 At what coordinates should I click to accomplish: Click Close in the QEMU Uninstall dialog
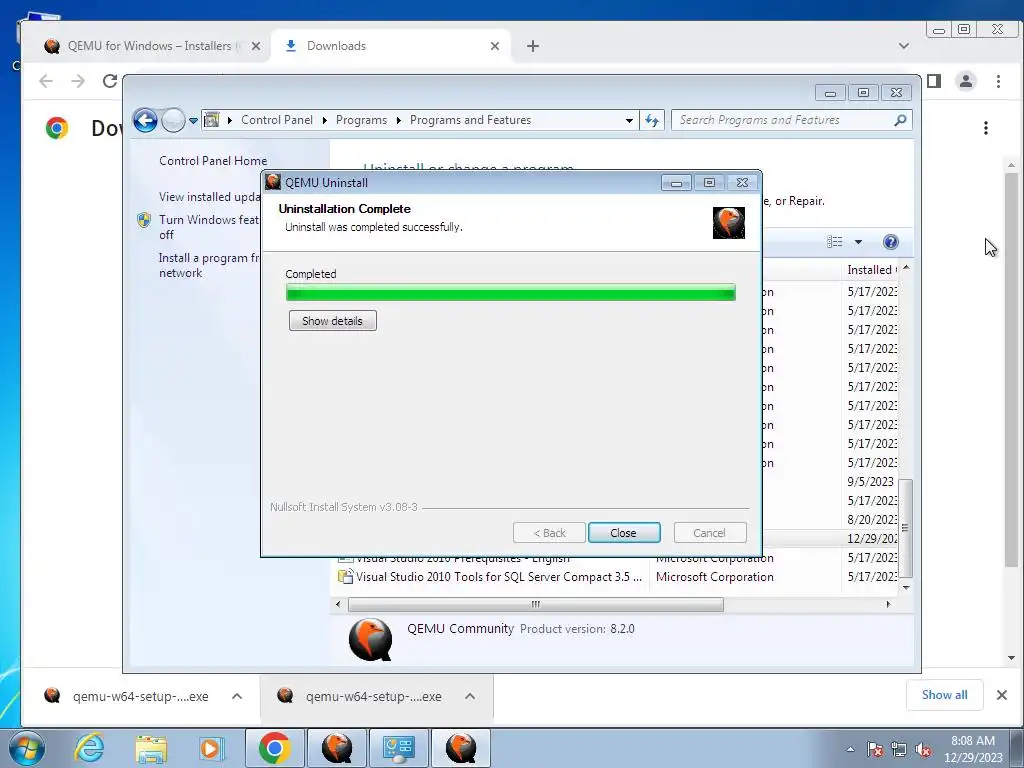624,533
